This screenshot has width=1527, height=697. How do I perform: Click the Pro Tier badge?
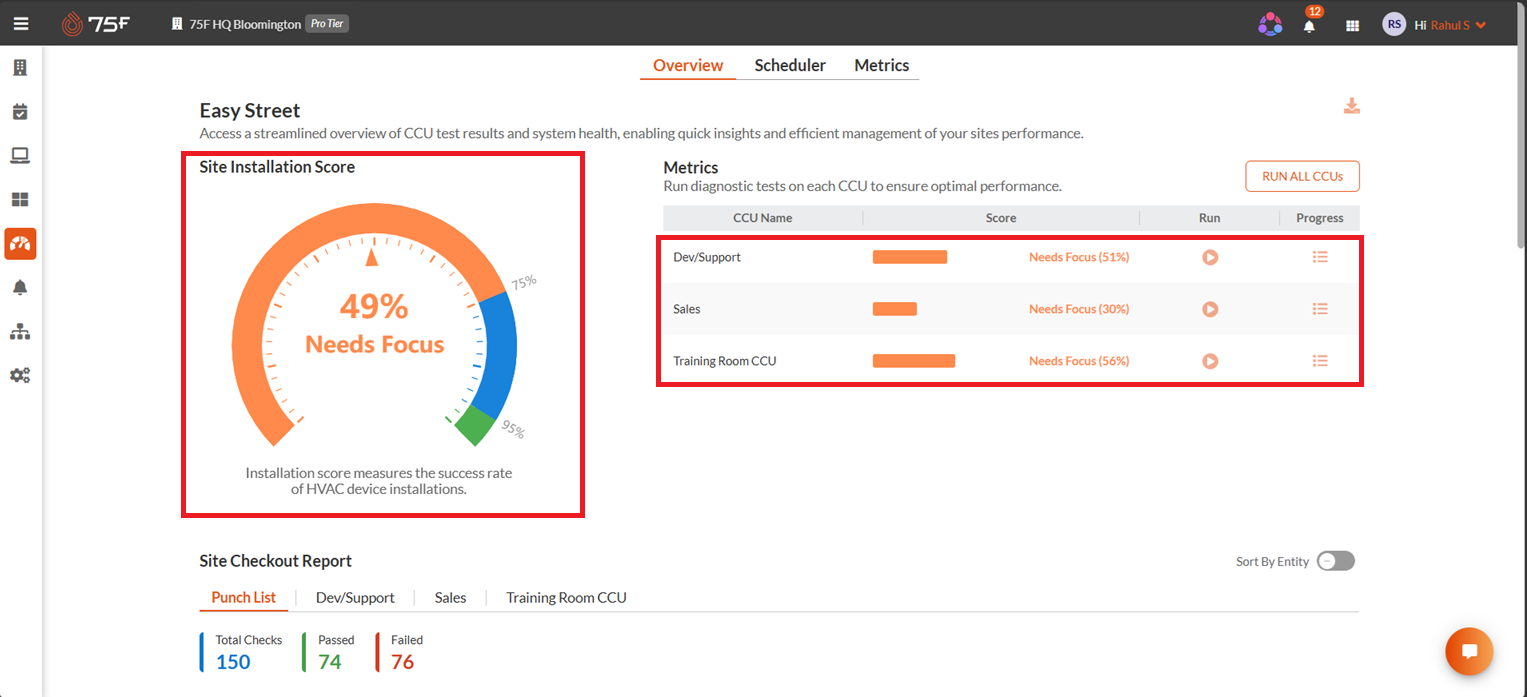coord(327,24)
